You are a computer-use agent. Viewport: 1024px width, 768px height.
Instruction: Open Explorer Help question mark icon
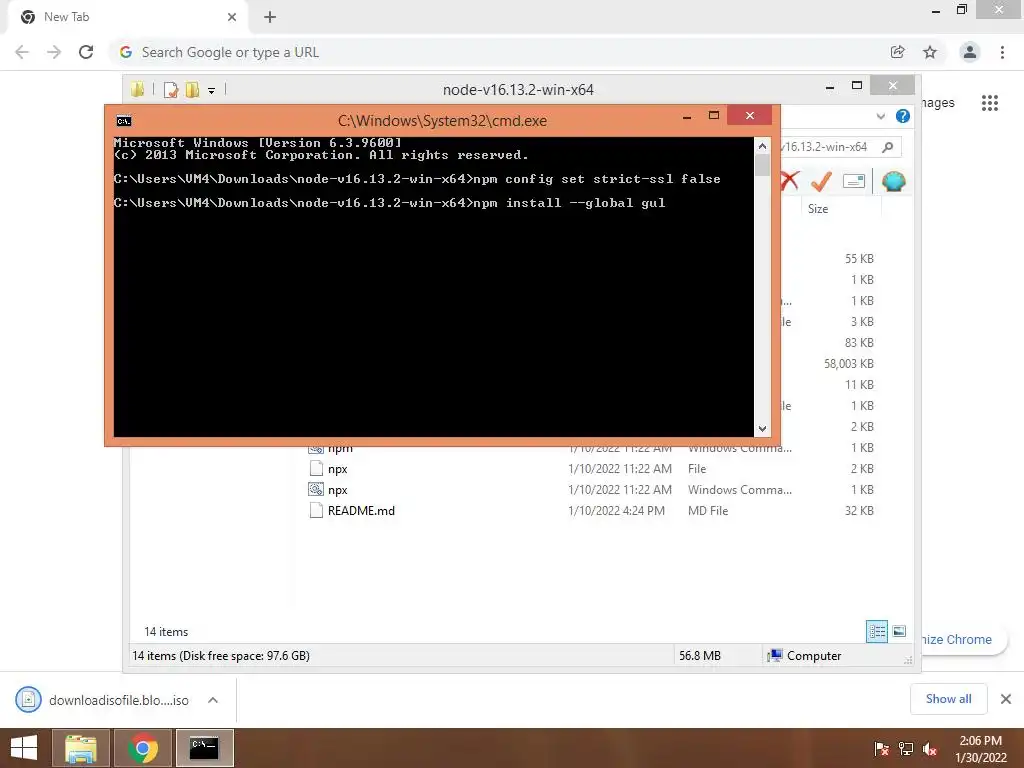click(x=903, y=116)
